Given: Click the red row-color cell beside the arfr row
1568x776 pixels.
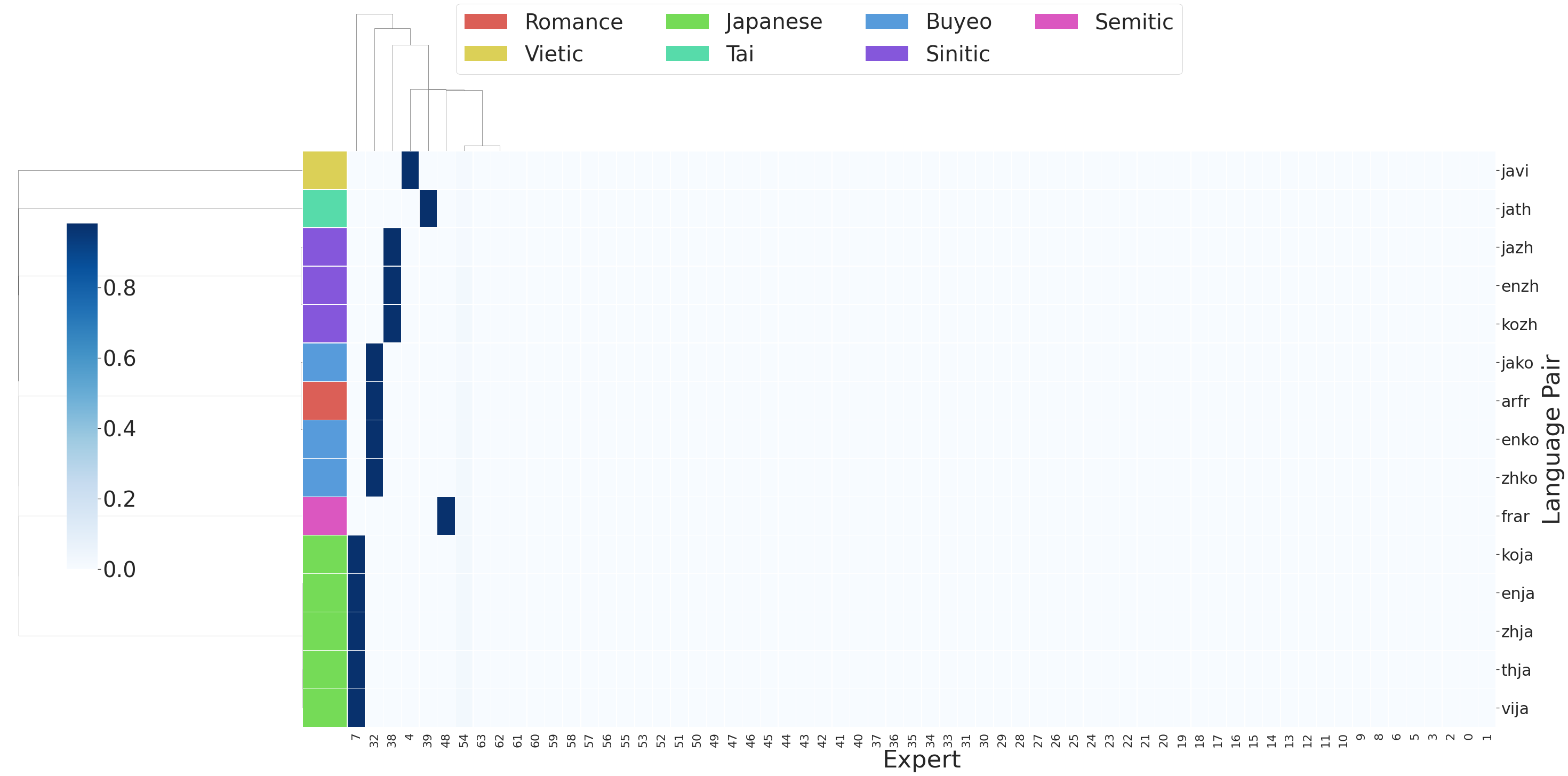Looking at the screenshot, I should tap(324, 401).
